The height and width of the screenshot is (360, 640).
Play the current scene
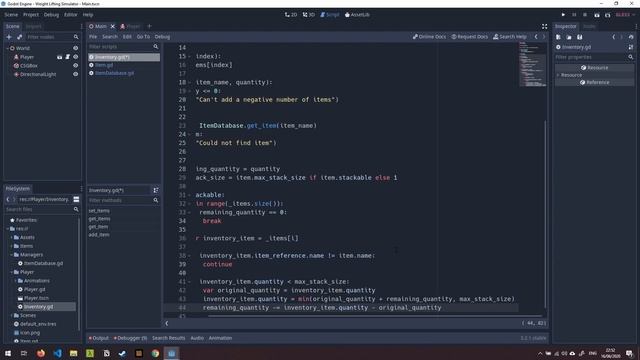tap(597, 15)
